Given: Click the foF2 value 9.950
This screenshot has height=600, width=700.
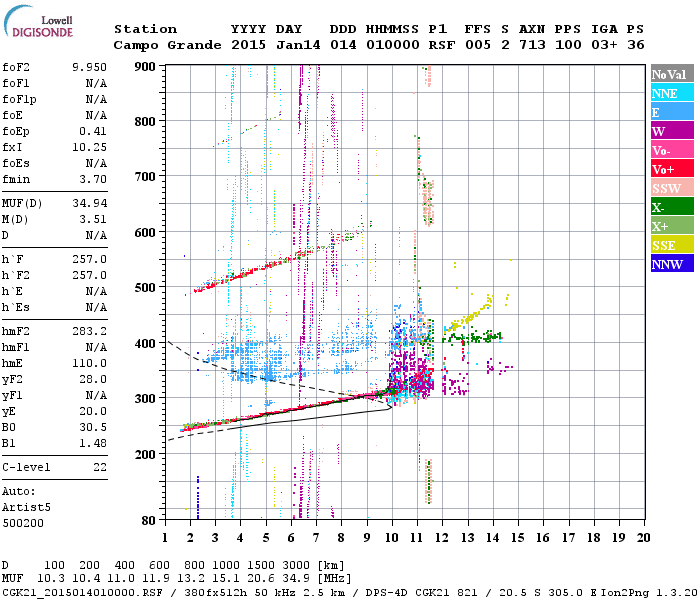Looking at the screenshot, I should (89, 67).
